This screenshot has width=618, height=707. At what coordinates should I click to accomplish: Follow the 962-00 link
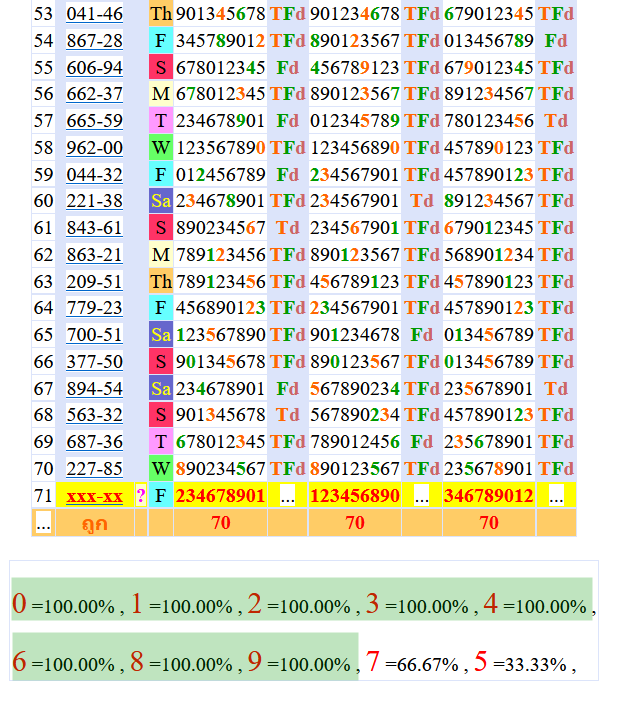94,148
